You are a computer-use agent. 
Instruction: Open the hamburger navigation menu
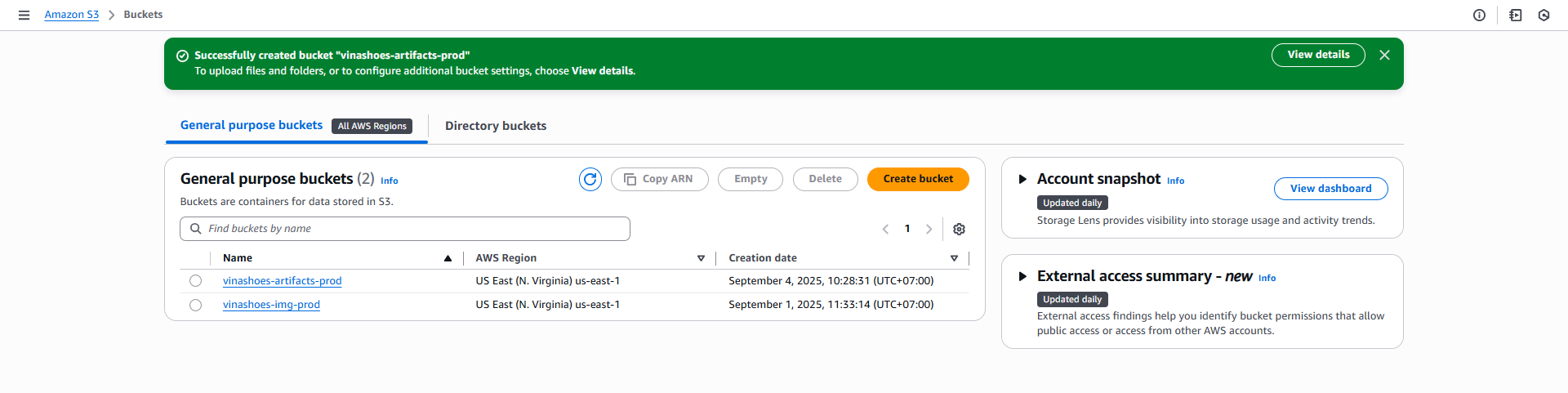click(24, 15)
